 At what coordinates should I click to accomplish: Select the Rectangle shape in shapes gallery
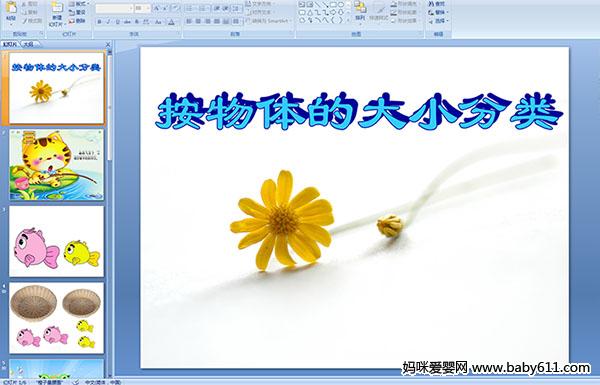333,5
